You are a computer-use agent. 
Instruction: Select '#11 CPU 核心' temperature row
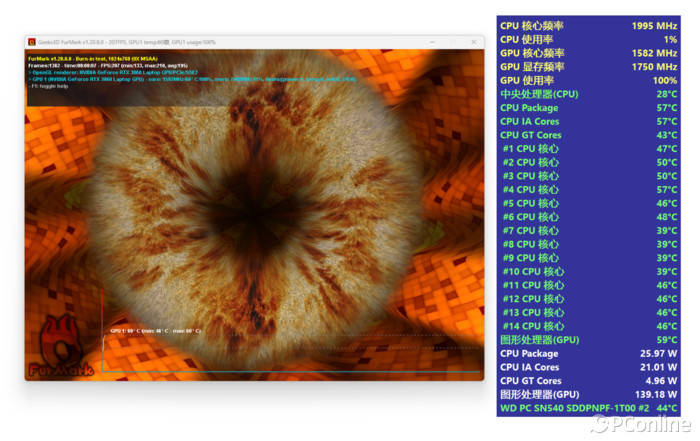pos(588,285)
